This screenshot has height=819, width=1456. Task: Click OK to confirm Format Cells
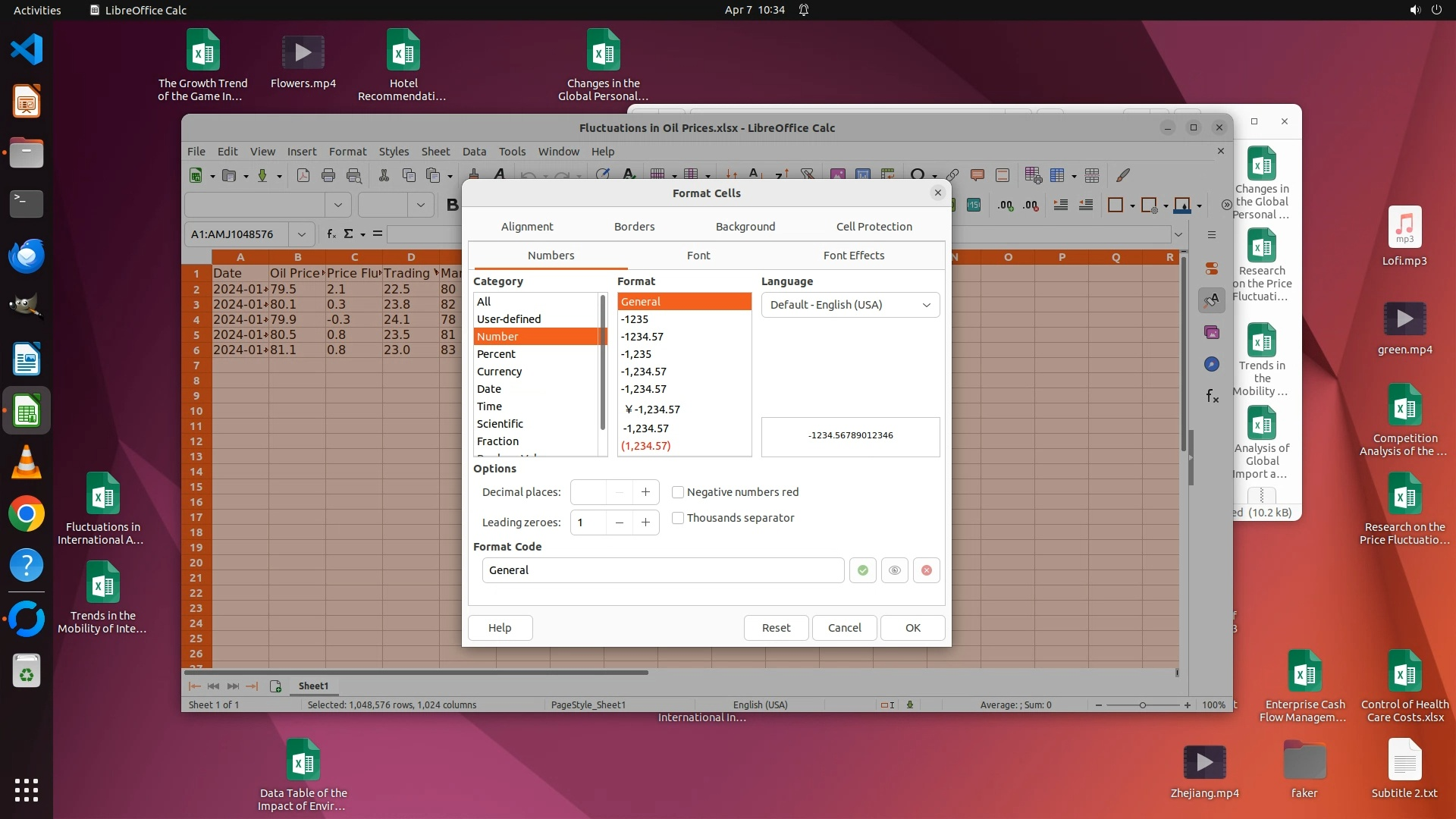coord(912,628)
